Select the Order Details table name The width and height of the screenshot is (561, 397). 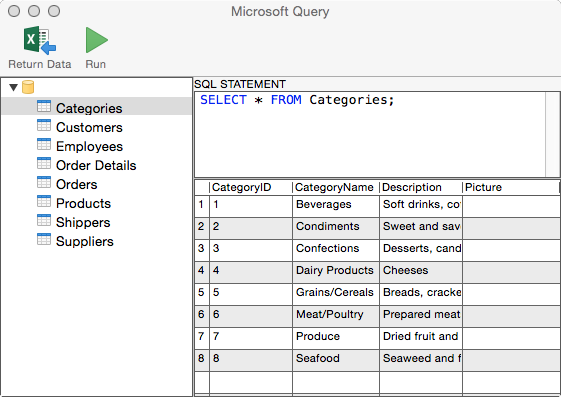coord(96,165)
